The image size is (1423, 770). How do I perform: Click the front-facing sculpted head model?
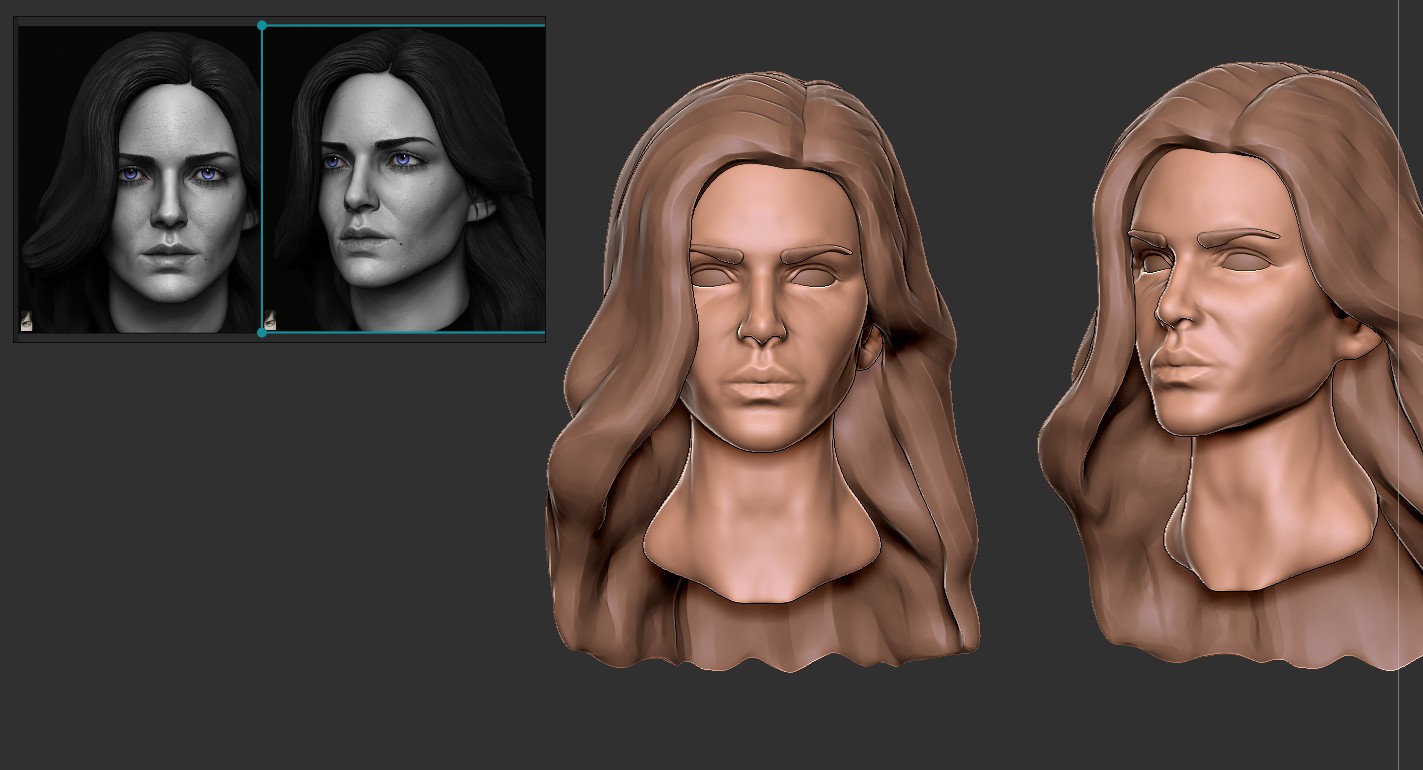click(763, 371)
